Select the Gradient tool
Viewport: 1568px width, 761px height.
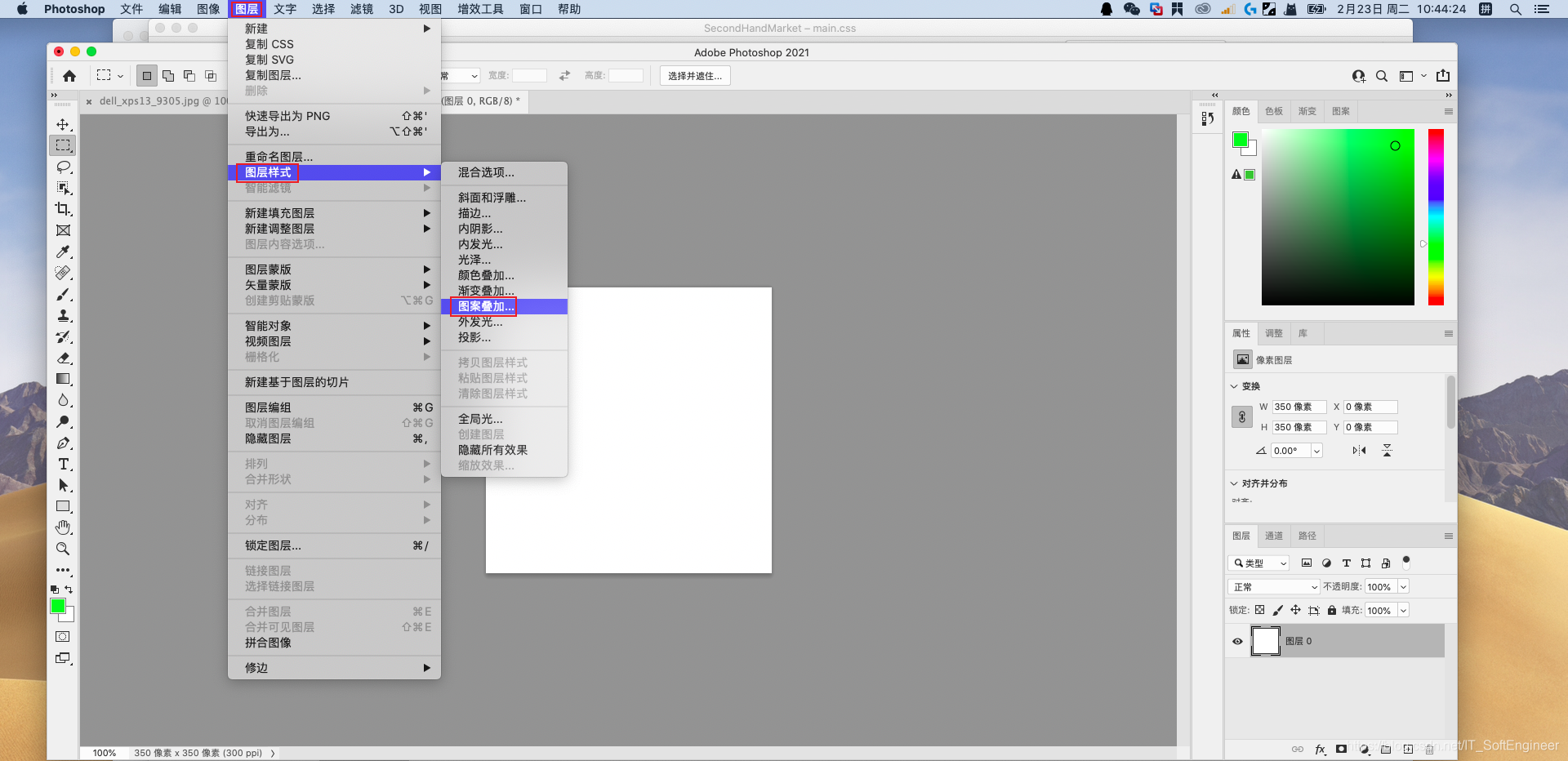(63, 379)
